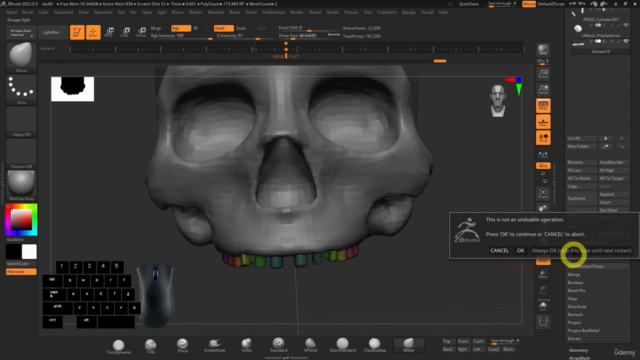Open the Document menu
Screen dimensions: 640x360
[x=63, y=12]
